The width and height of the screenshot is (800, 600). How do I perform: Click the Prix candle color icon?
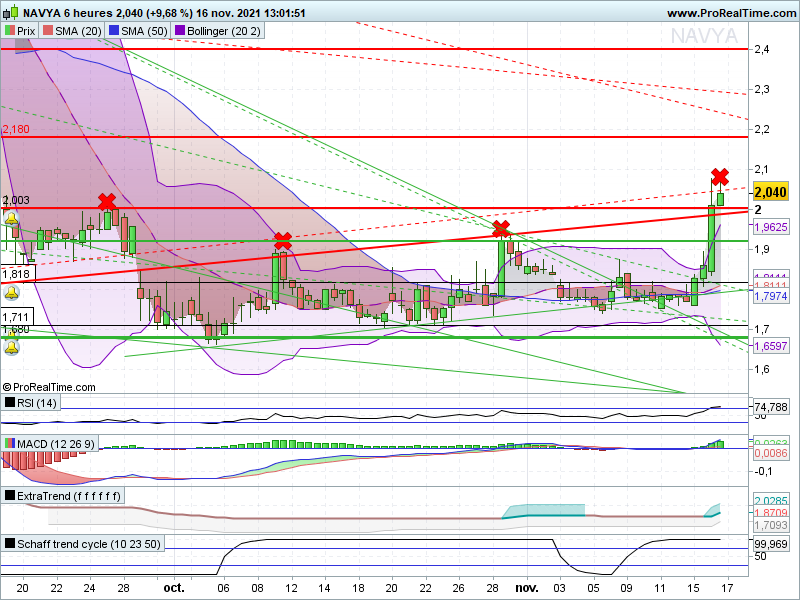[x=10, y=31]
